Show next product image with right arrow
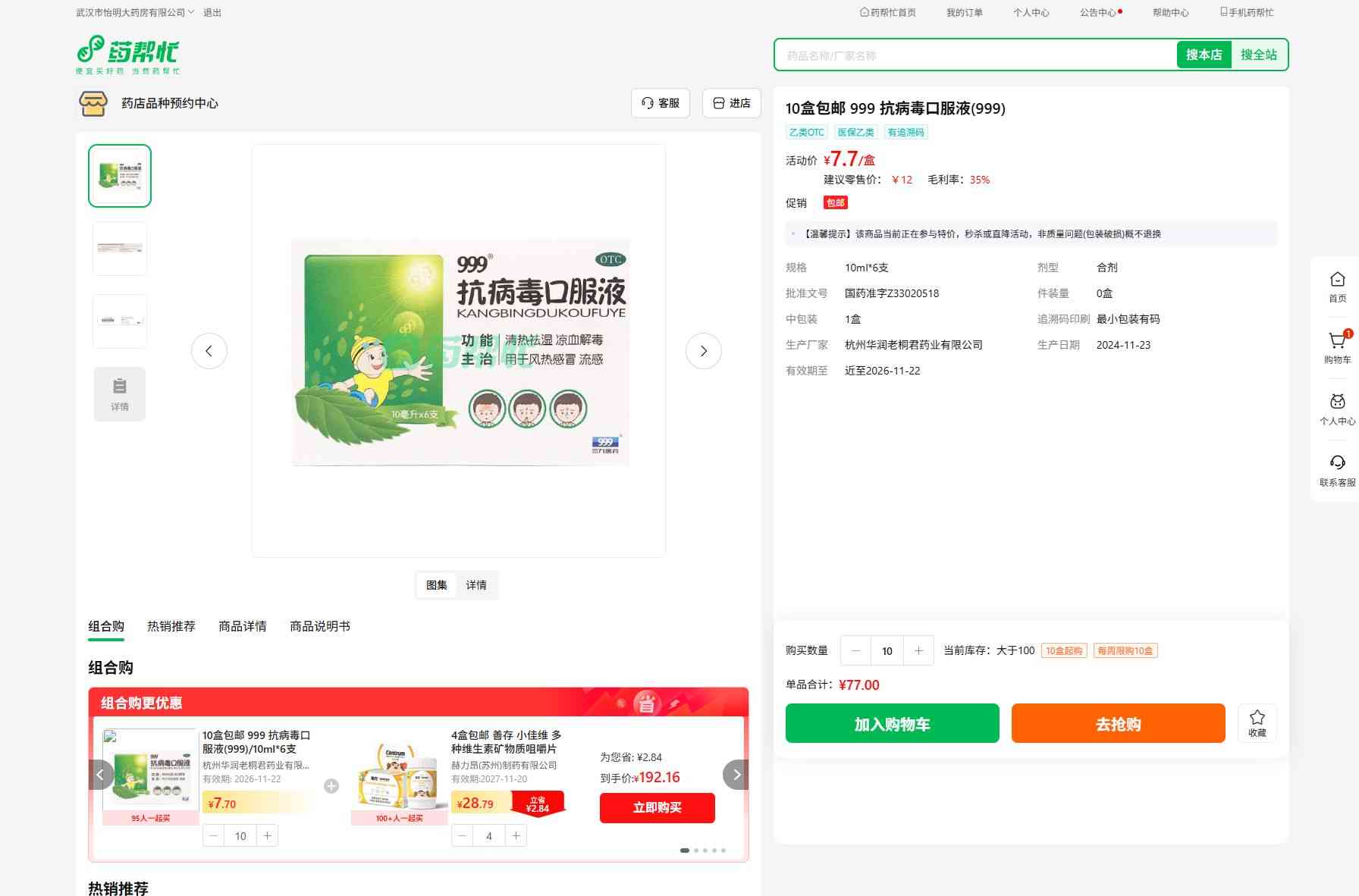 [703, 351]
